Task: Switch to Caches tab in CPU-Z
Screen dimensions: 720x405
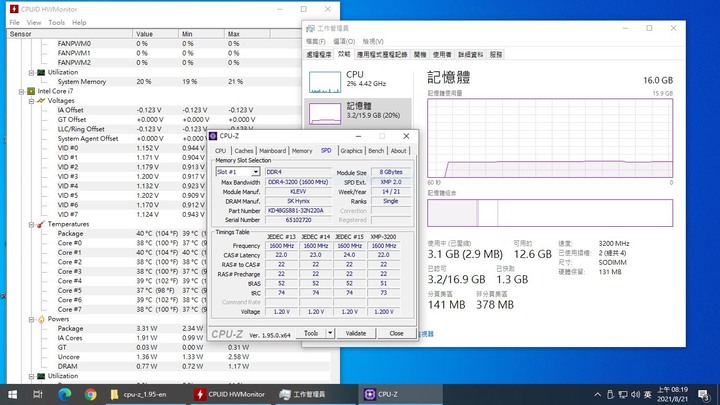Action: pos(243,151)
